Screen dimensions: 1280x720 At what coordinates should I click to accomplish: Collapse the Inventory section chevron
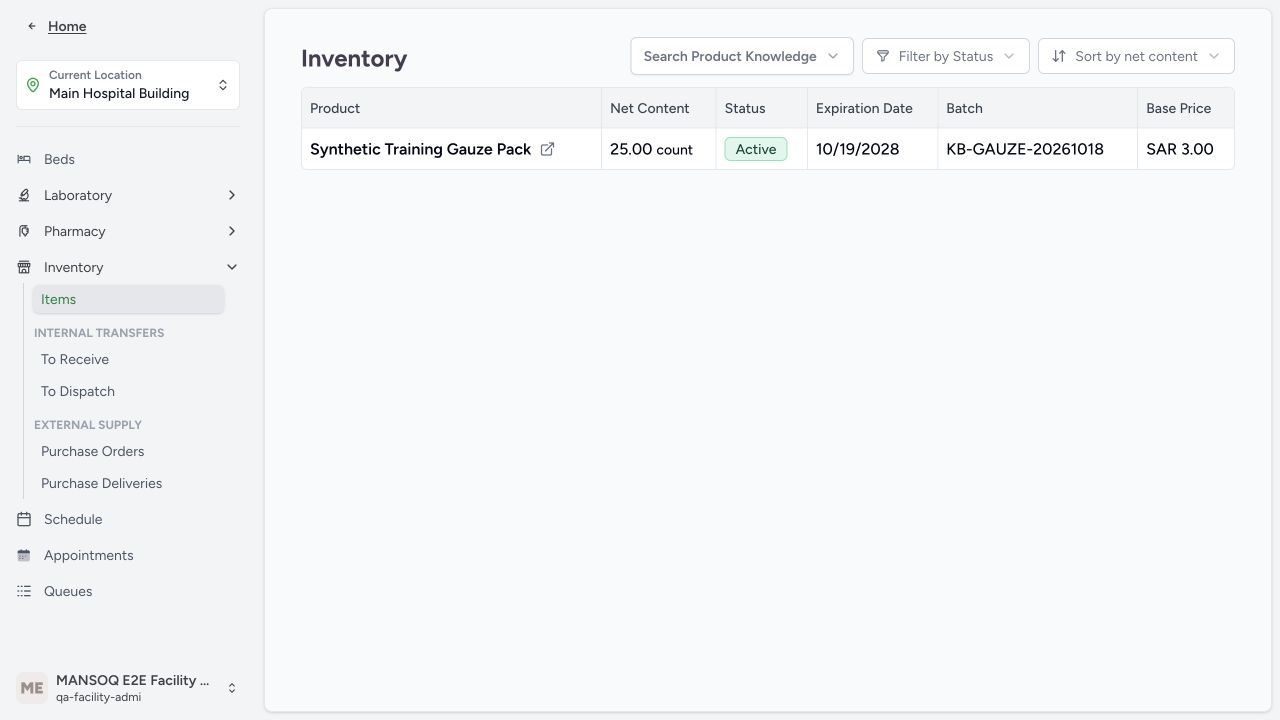[232, 267]
